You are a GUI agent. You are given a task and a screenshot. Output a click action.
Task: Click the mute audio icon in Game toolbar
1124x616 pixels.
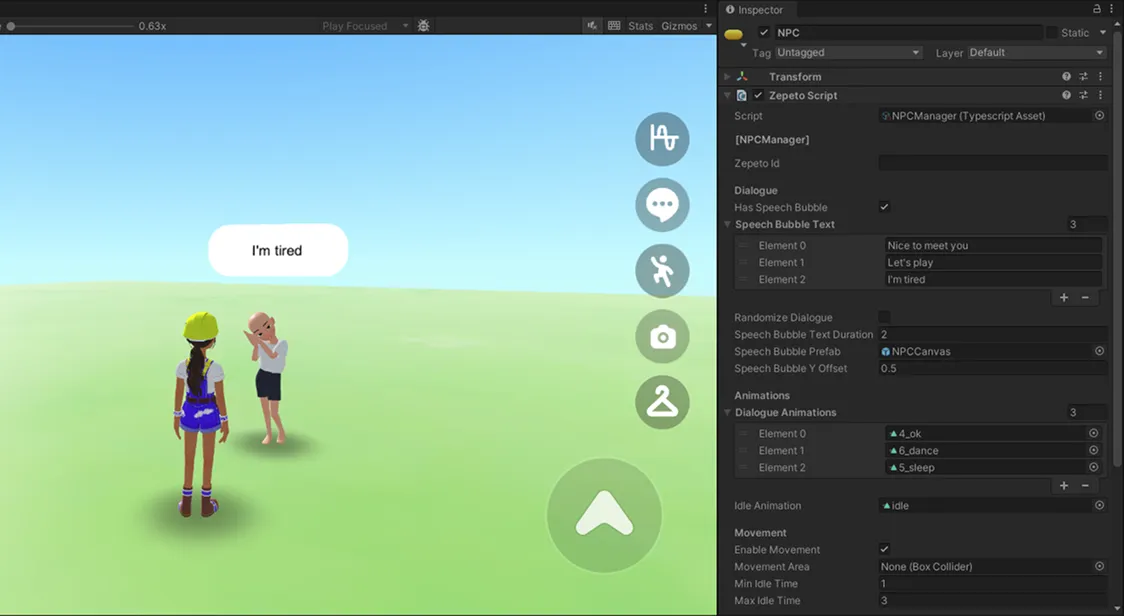592,26
